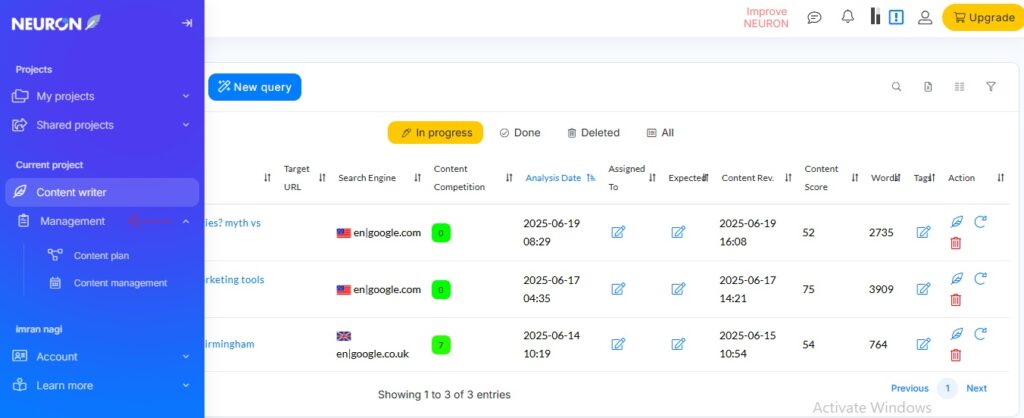The image size is (1024, 418).
Task: Collapse the sidebar with the arrow icon
Action: (x=187, y=23)
